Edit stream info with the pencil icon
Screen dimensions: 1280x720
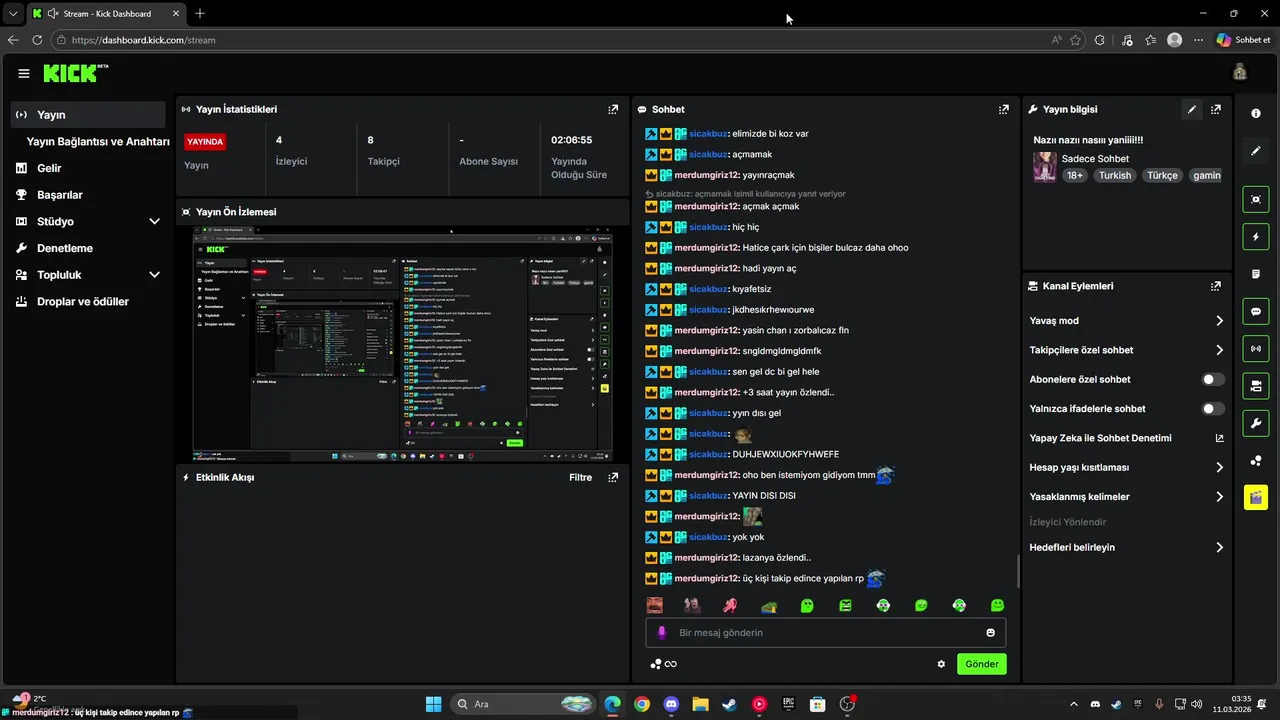tap(1191, 109)
